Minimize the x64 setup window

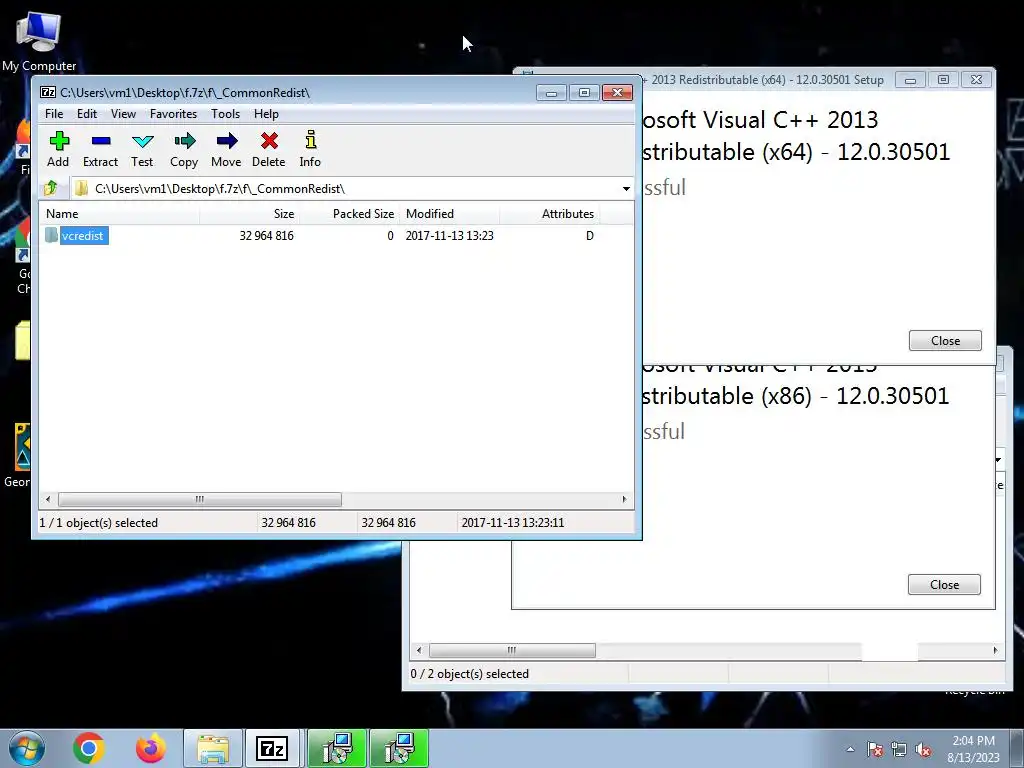click(x=910, y=80)
